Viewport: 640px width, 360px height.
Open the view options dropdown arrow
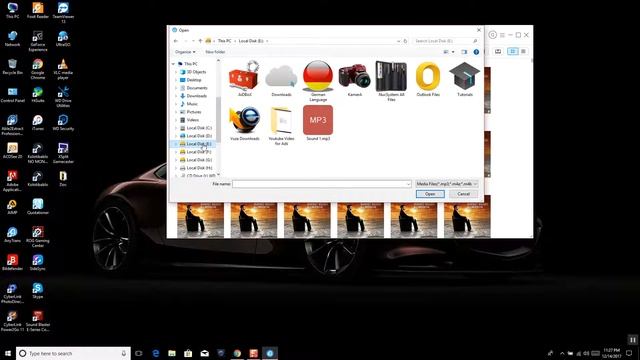tap(453, 52)
